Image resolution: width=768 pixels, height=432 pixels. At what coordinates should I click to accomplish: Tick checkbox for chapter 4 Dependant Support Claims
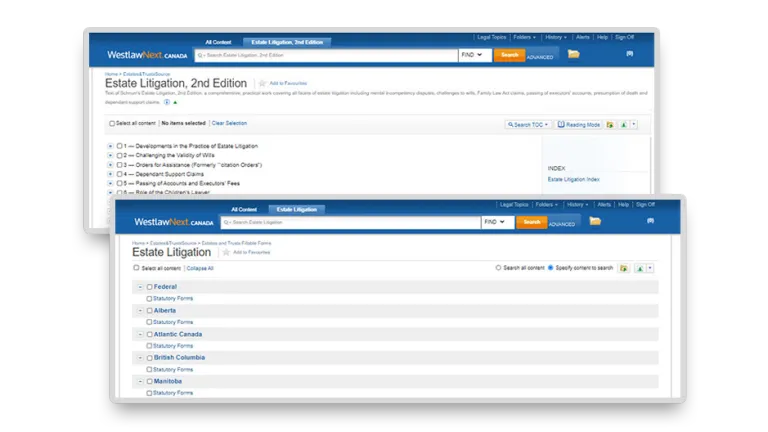tap(120, 174)
